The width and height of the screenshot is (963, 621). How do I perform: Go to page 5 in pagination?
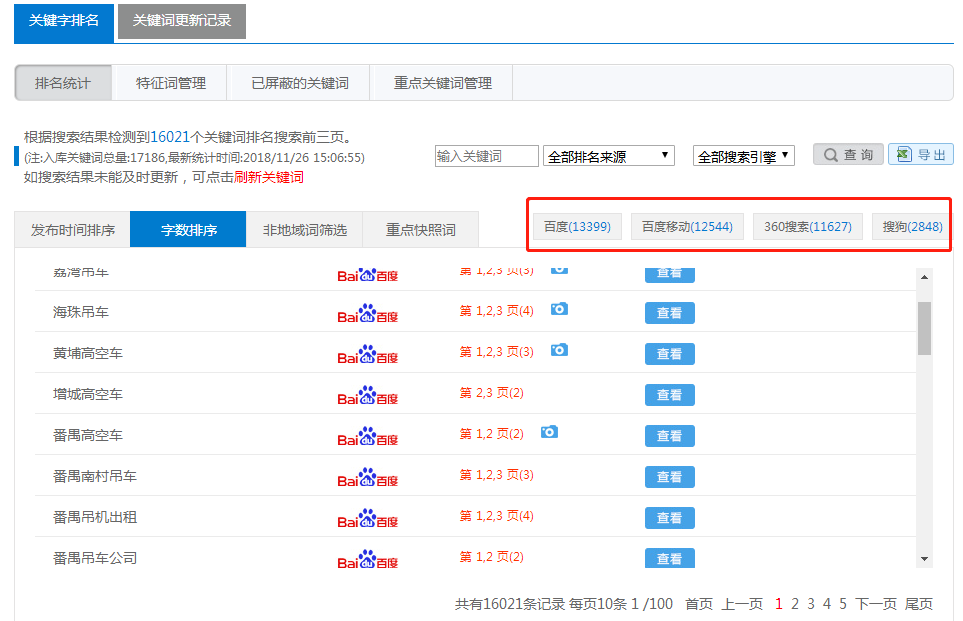(843, 604)
